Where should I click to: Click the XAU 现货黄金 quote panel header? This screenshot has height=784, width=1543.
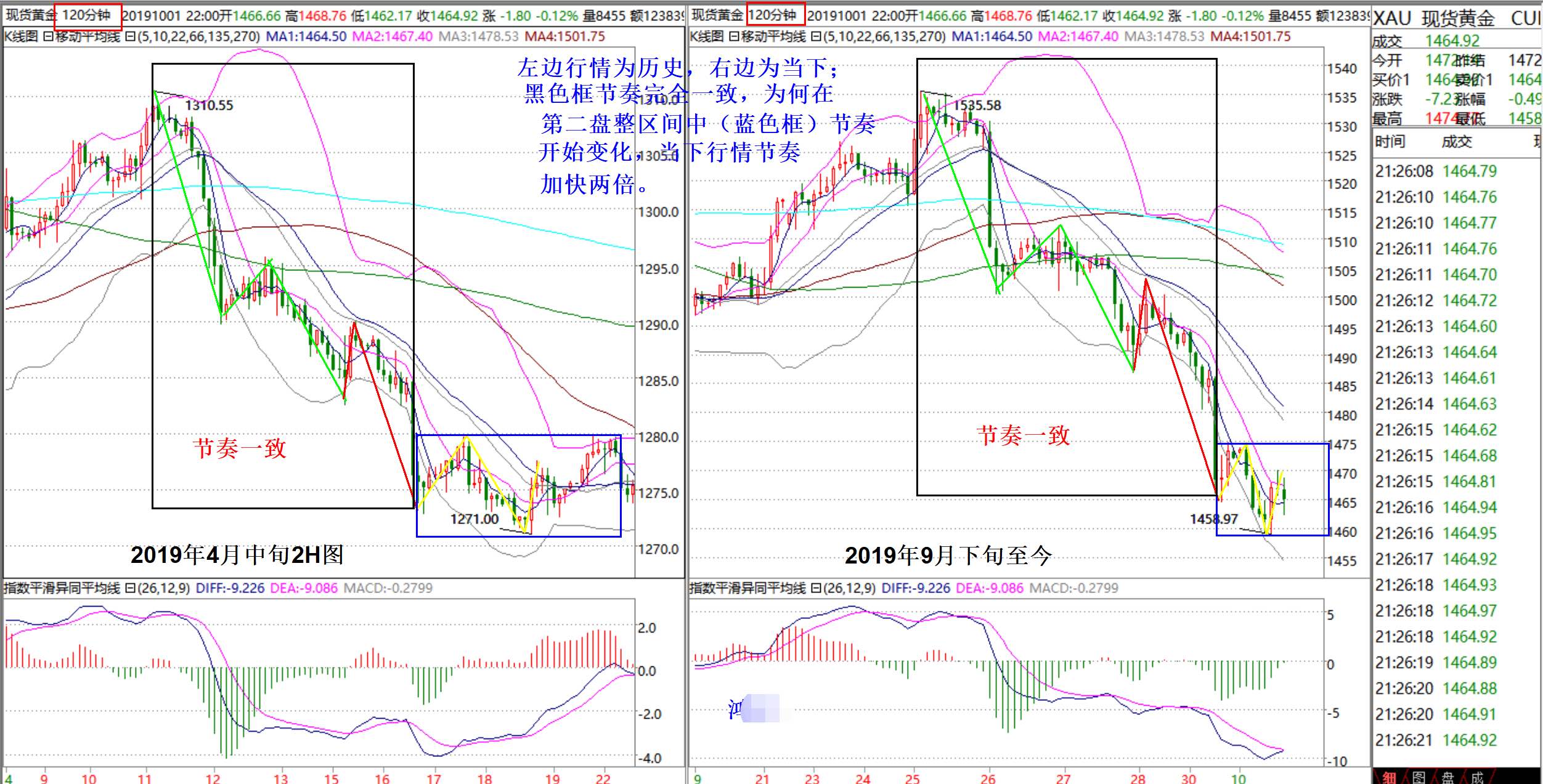[1457, 17]
